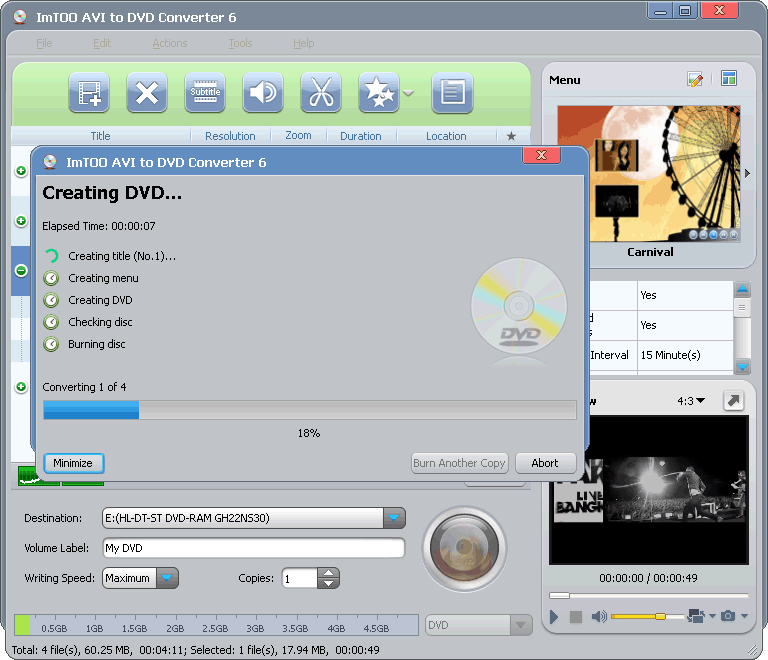Click the Audio speaker toolbar icon

click(263, 93)
